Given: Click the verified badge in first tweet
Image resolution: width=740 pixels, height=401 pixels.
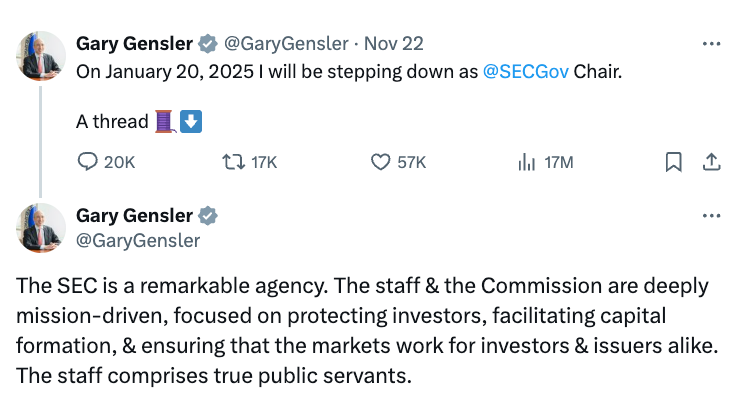Looking at the screenshot, I should click(208, 44).
